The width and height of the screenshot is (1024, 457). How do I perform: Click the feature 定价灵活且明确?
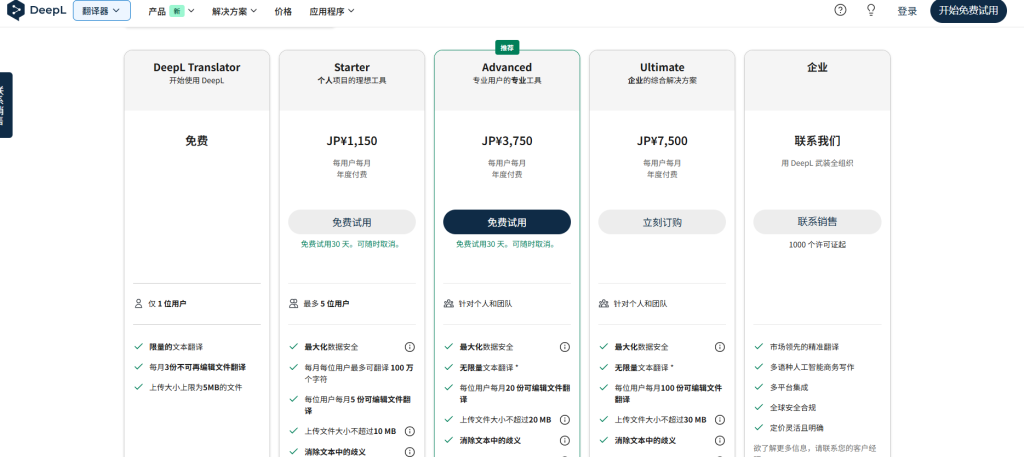[796, 428]
